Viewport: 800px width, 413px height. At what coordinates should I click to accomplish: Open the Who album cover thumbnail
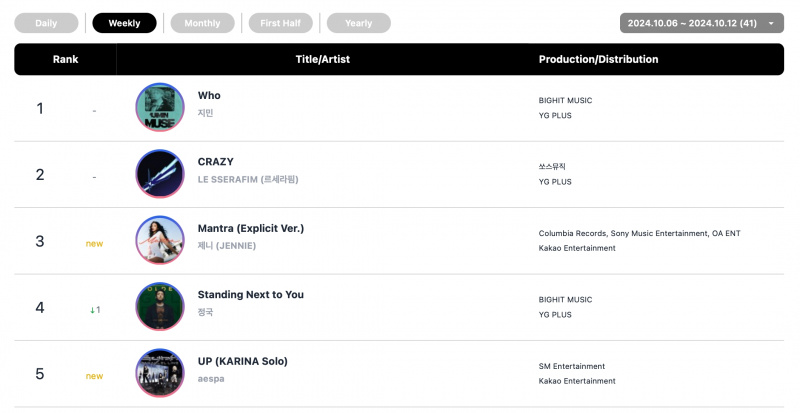(x=160, y=107)
